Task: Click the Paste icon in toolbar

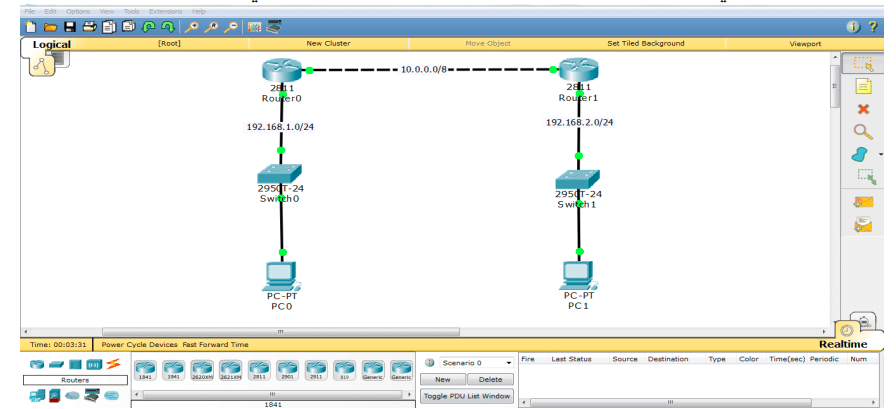Action: click(x=129, y=26)
